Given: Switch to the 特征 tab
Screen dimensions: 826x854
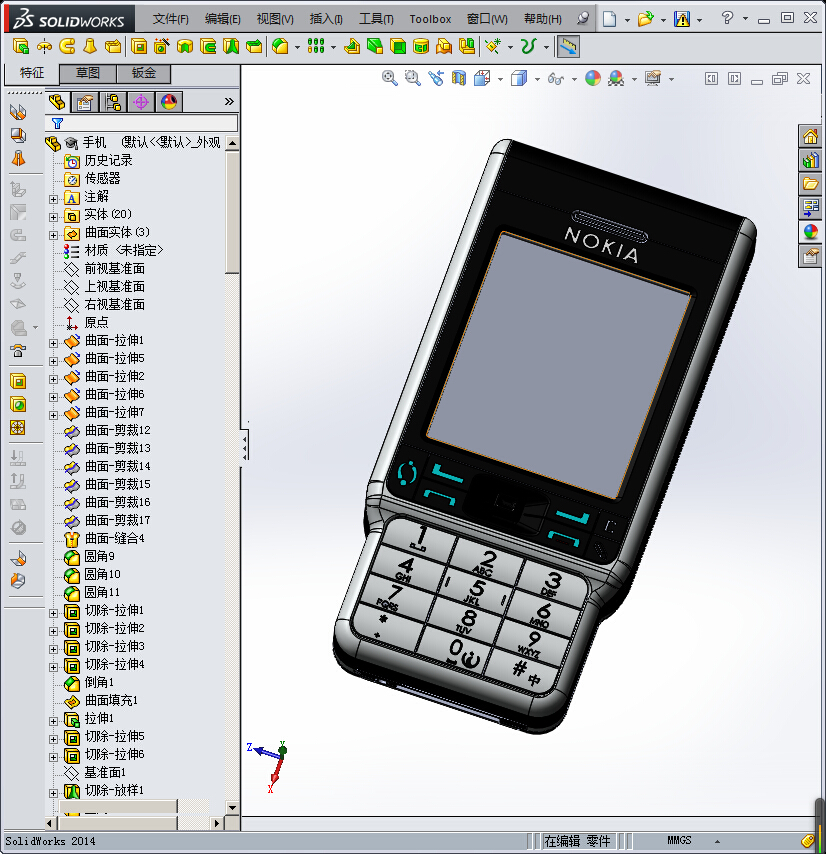Looking at the screenshot, I should pyautogui.click(x=32, y=73).
